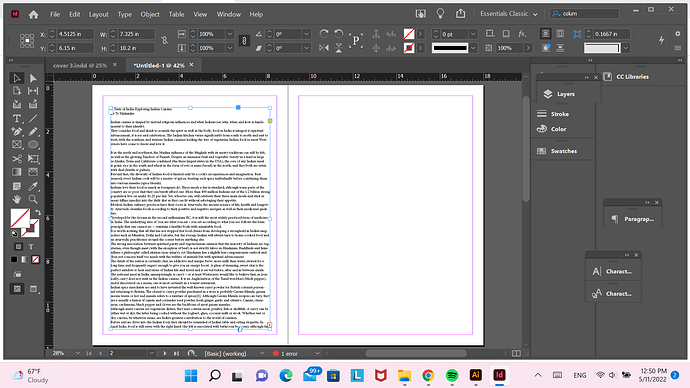Expand the stroke weight dropdown
This screenshot has width=690, height=388.
tap(473, 34)
